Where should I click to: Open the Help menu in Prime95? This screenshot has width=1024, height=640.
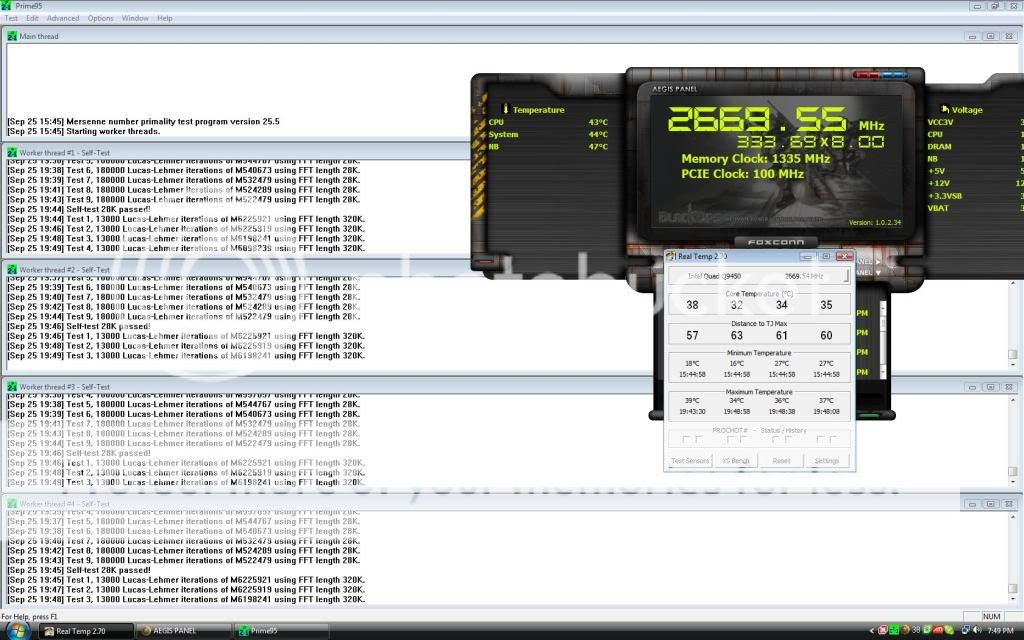click(165, 18)
